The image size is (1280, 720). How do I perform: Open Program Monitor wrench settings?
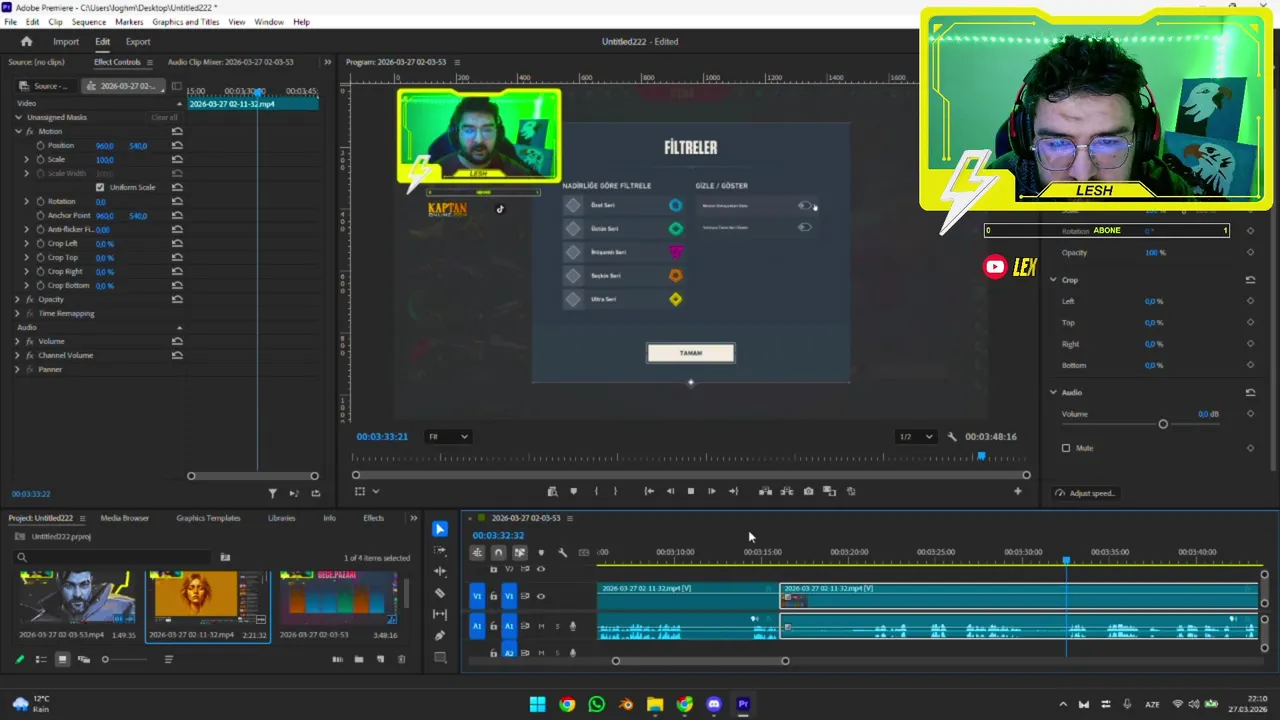point(952,437)
